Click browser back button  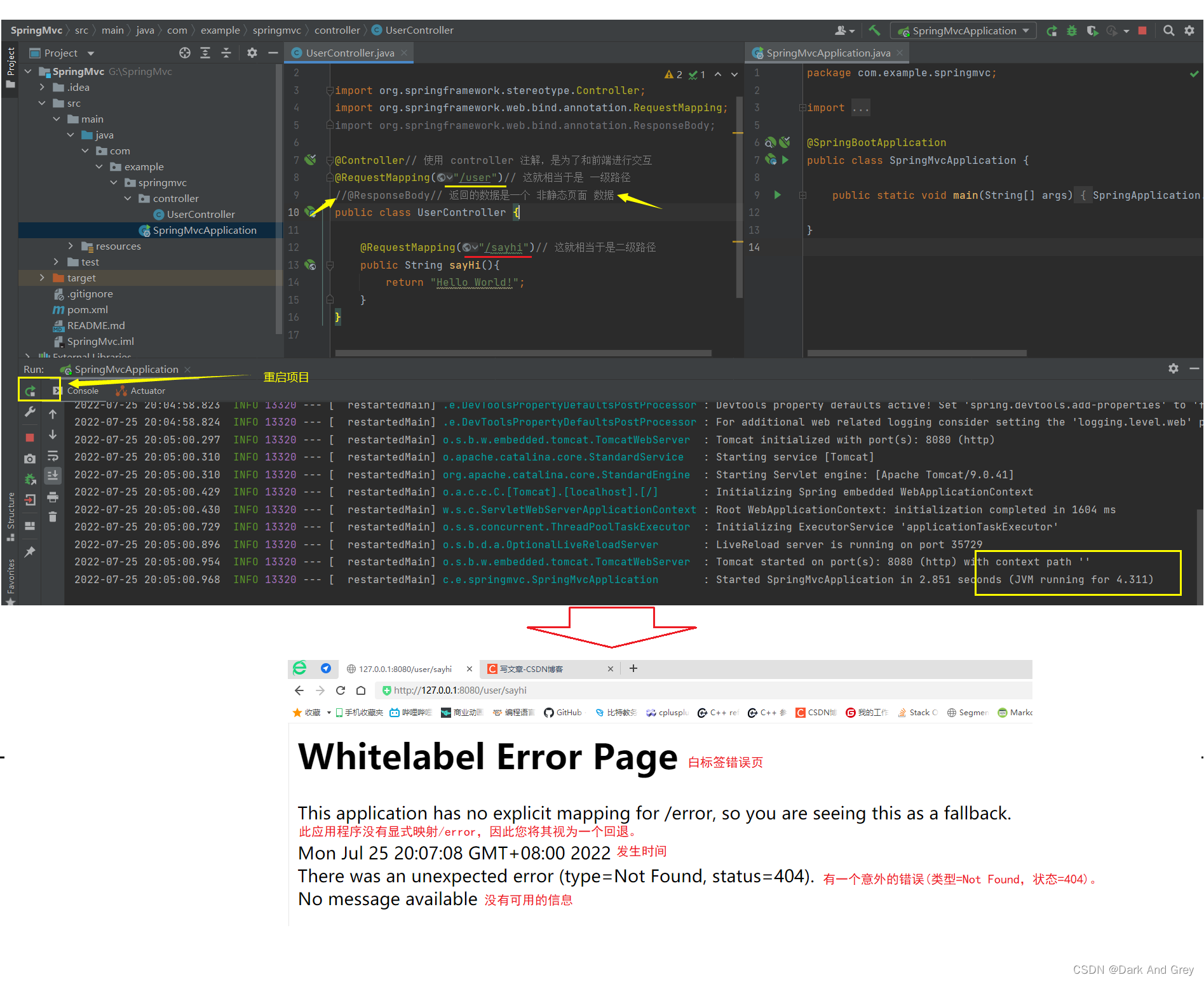299,690
